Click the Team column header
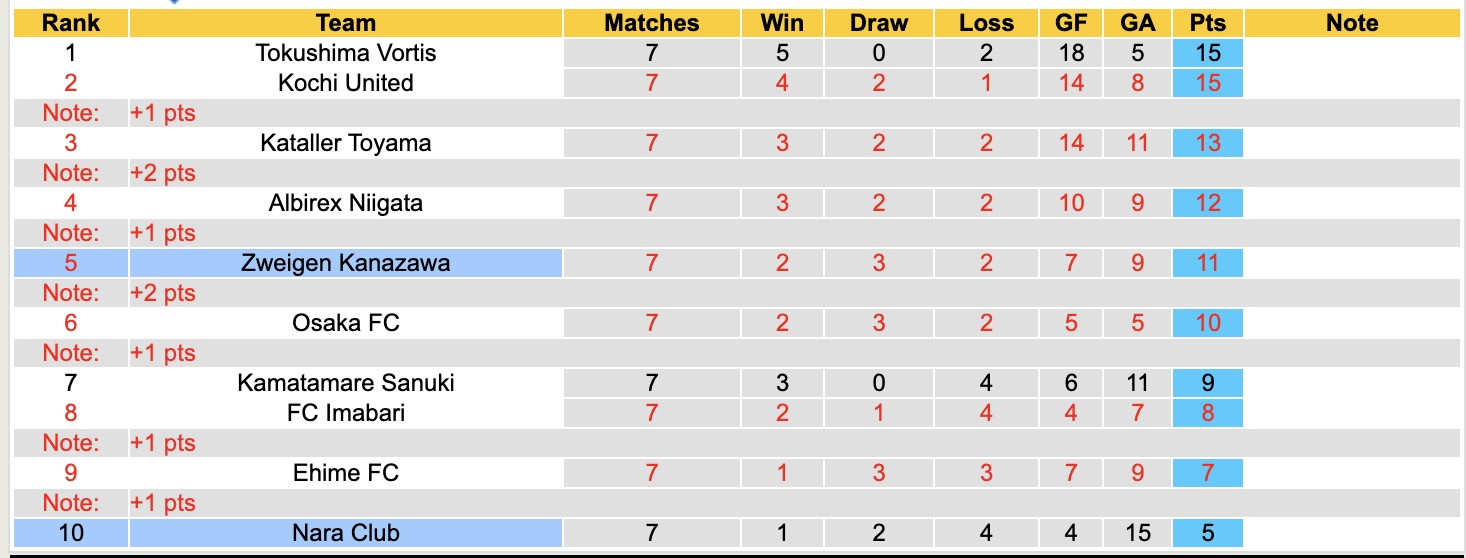The width and height of the screenshot is (1466, 558). click(x=346, y=23)
